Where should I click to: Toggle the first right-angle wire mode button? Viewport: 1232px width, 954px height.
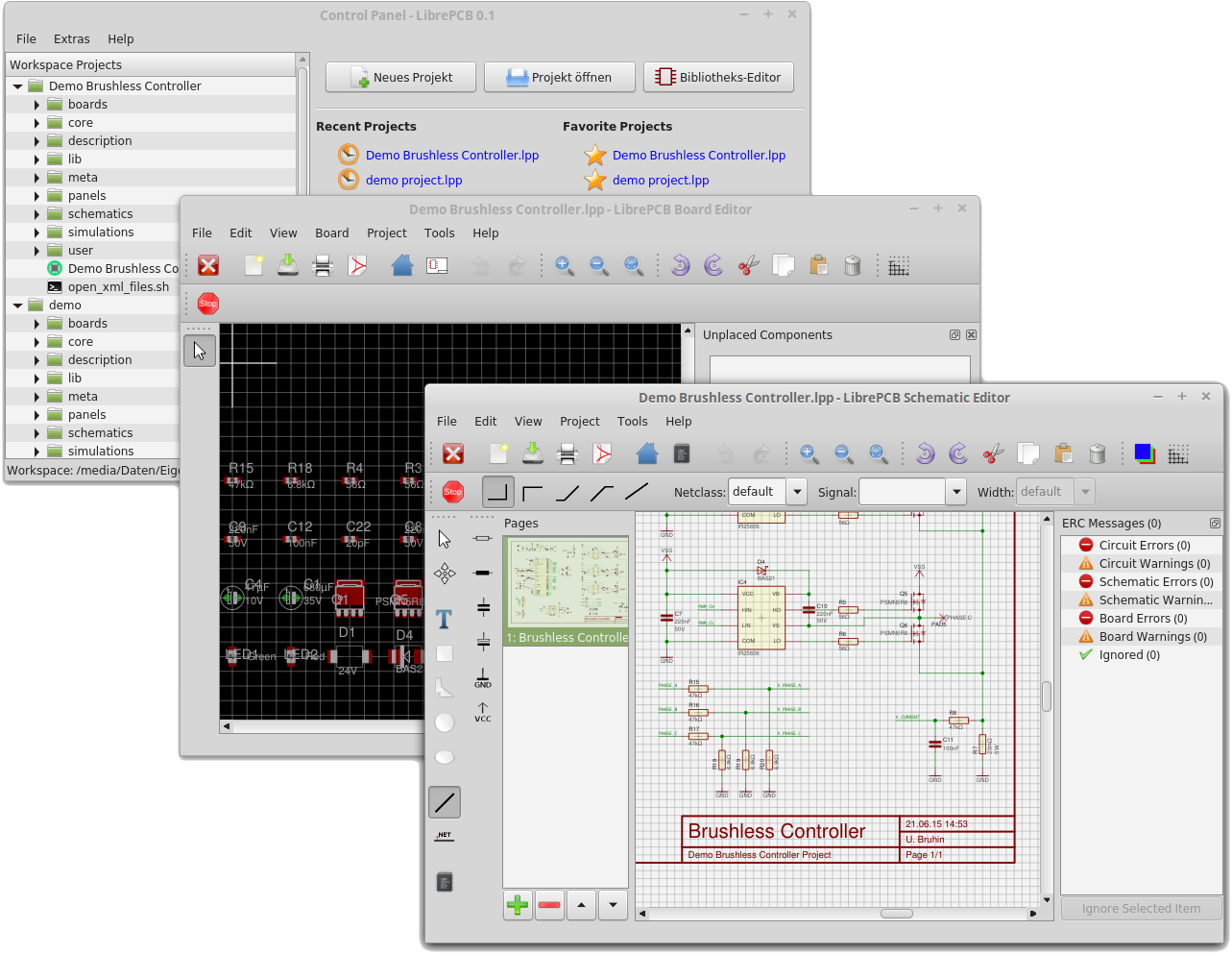pos(497,492)
